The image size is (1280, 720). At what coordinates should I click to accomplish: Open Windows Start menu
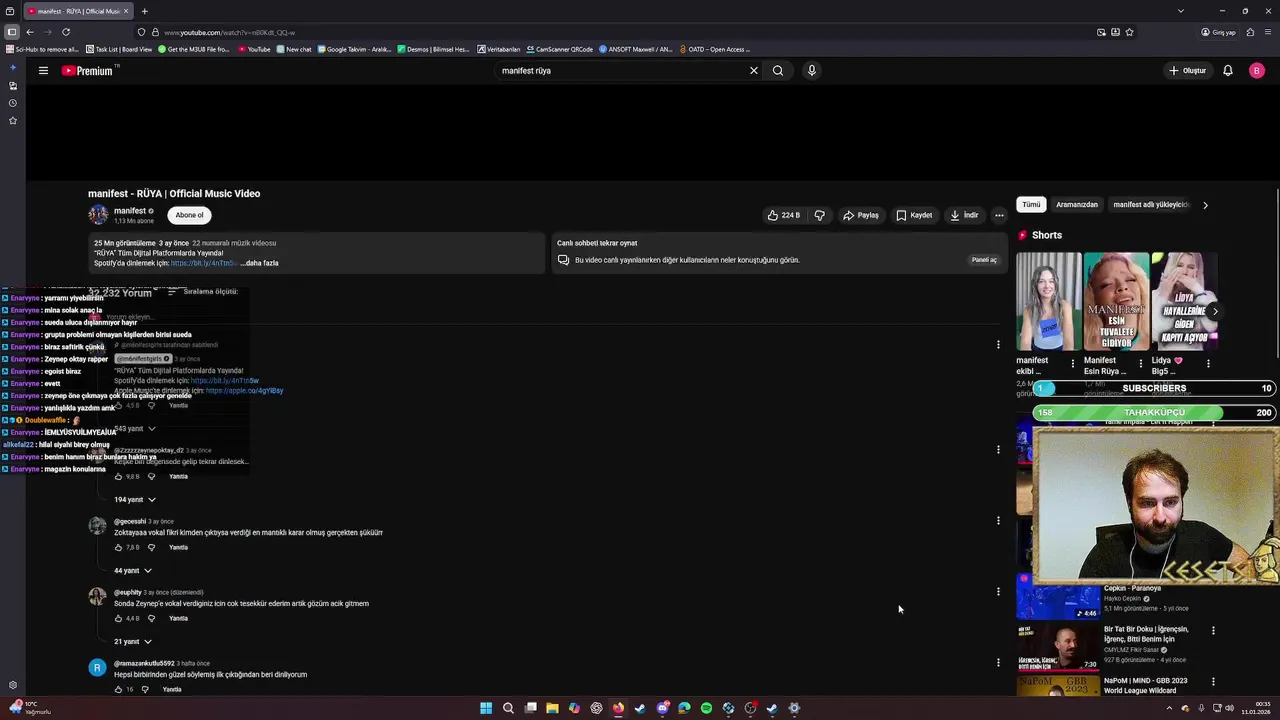(x=486, y=708)
